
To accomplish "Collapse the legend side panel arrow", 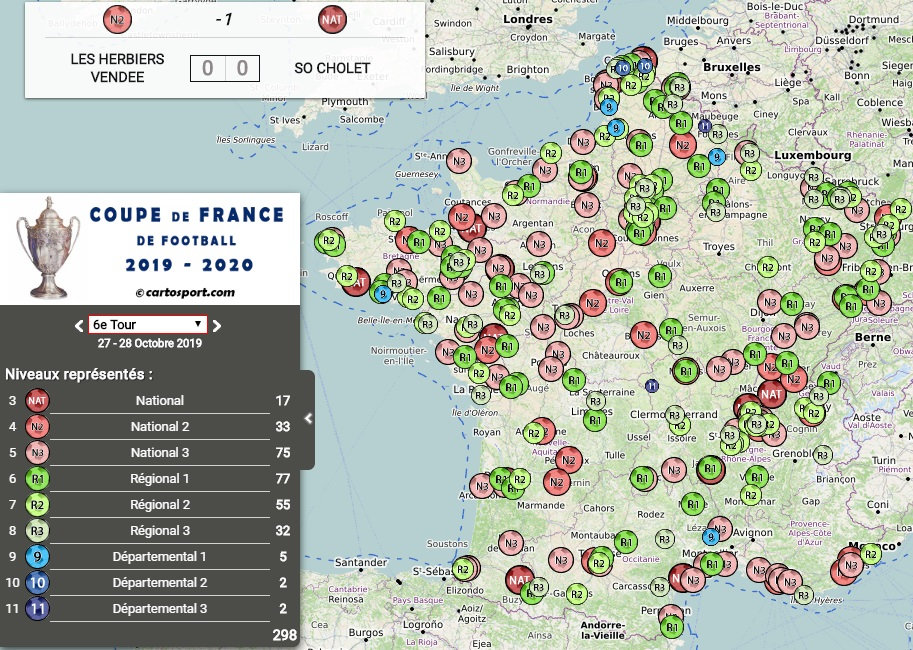I will [308, 418].
